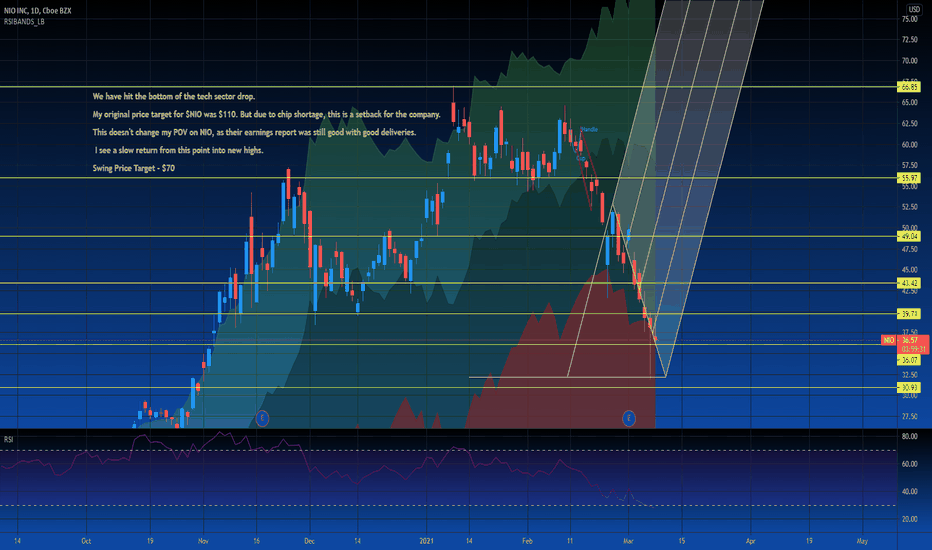This screenshot has width=932, height=550.
Task: Click the 49.04 horizontal line price label
Action: (909, 236)
